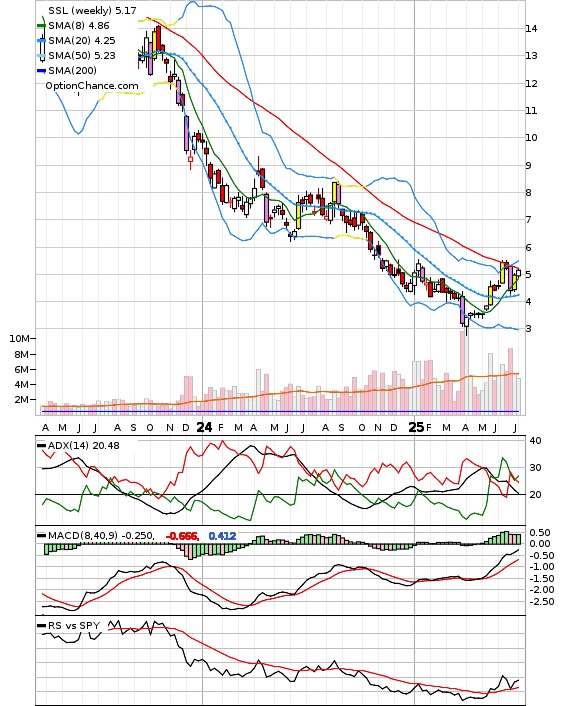Click the dark blue SMA(200) legend marker

point(41,71)
